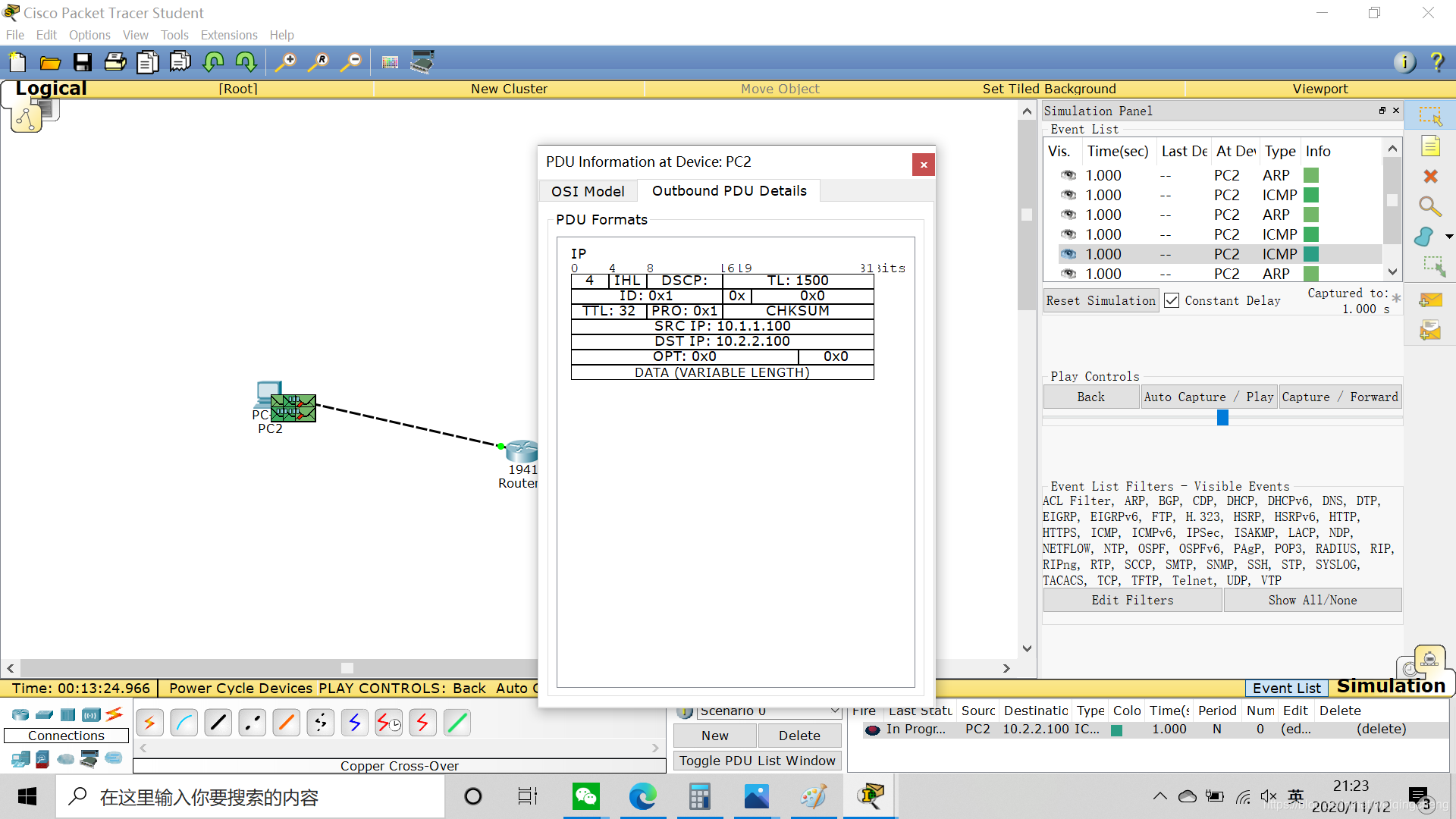Create a new file with New icon
Viewport: 1456px width, 819px height.
17,62
